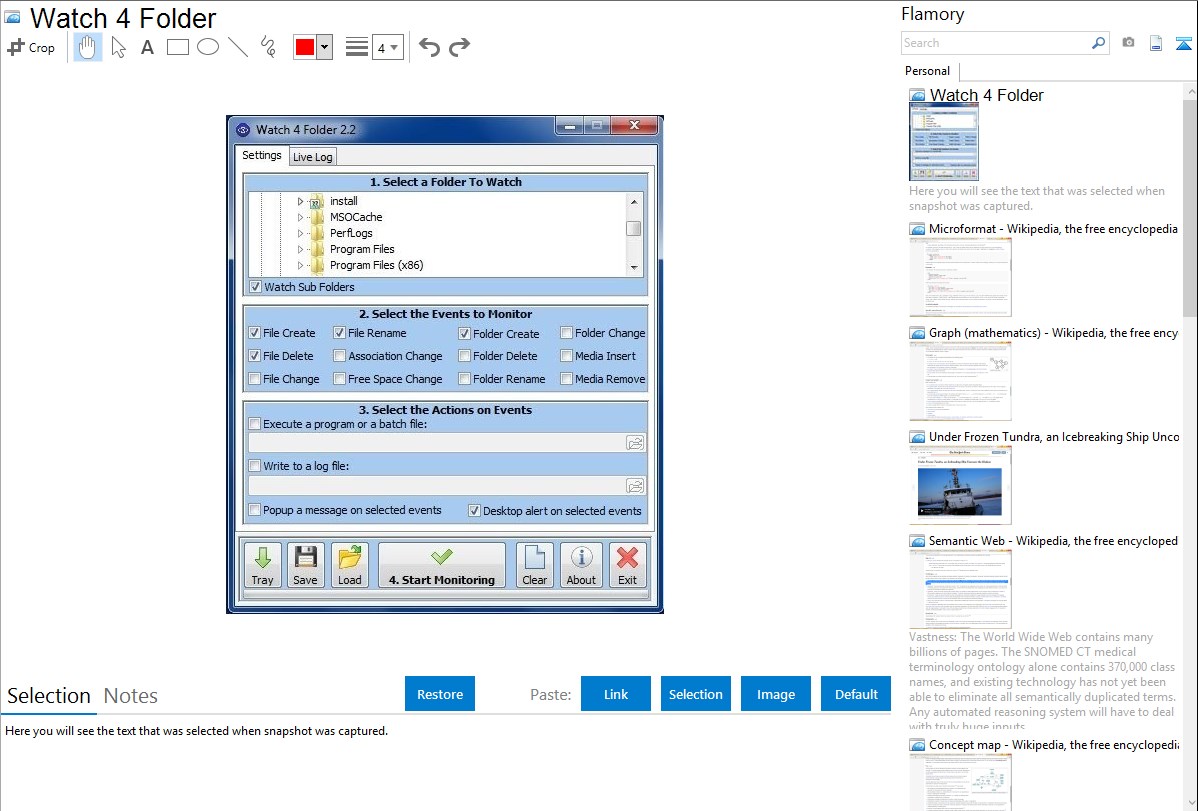This screenshot has width=1198, height=811.
Task: Uncheck the File Delete event
Action: tap(254, 355)
